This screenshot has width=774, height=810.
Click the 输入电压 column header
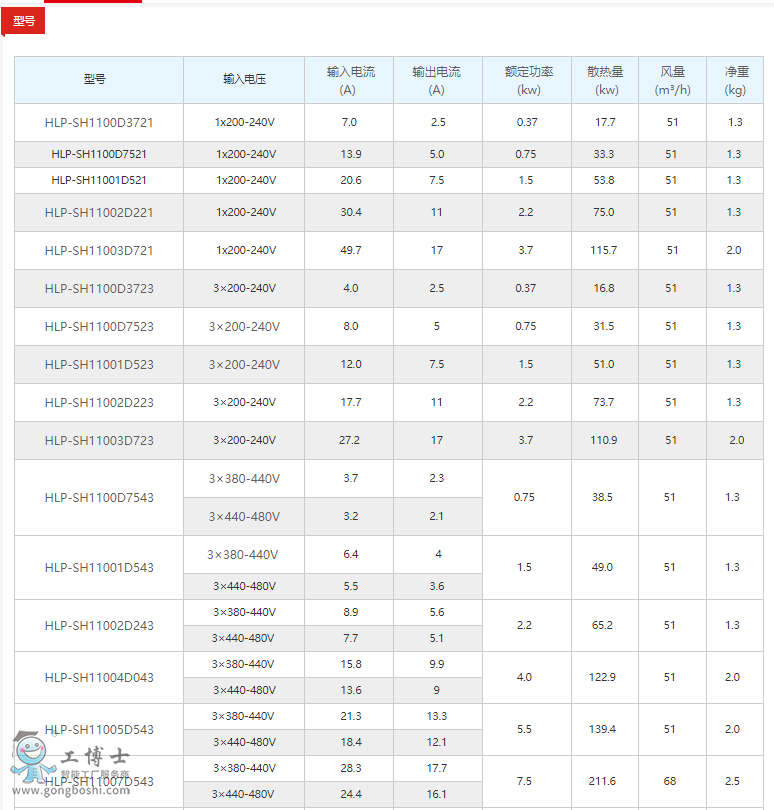[x=243, y=79]
